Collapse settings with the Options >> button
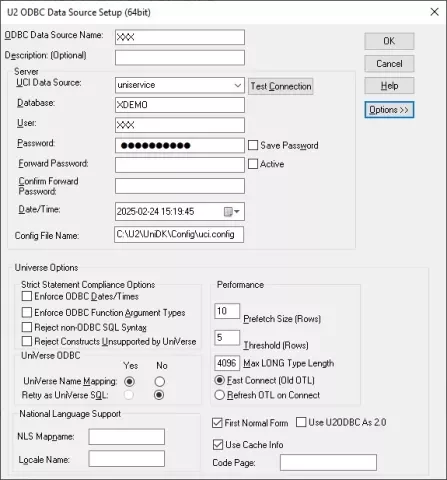The image size is (447, 480). 389,110
